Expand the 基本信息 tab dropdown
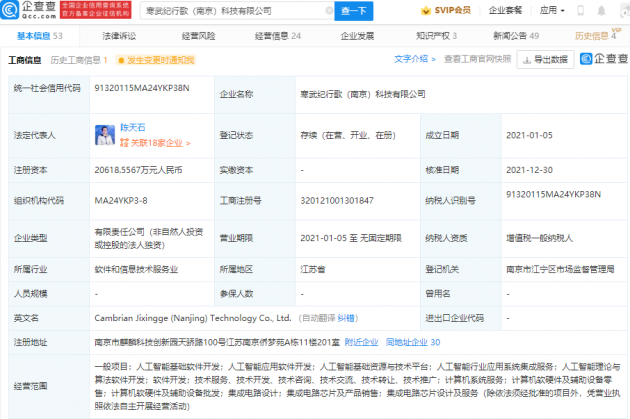Viewport: 630px width, 419px height. 40,35
